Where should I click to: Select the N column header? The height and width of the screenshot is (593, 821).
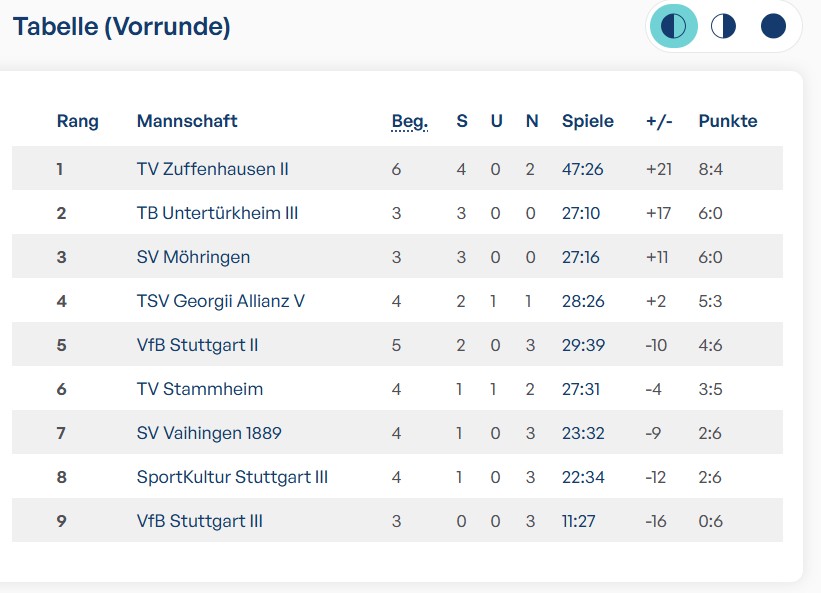point(531,121)
